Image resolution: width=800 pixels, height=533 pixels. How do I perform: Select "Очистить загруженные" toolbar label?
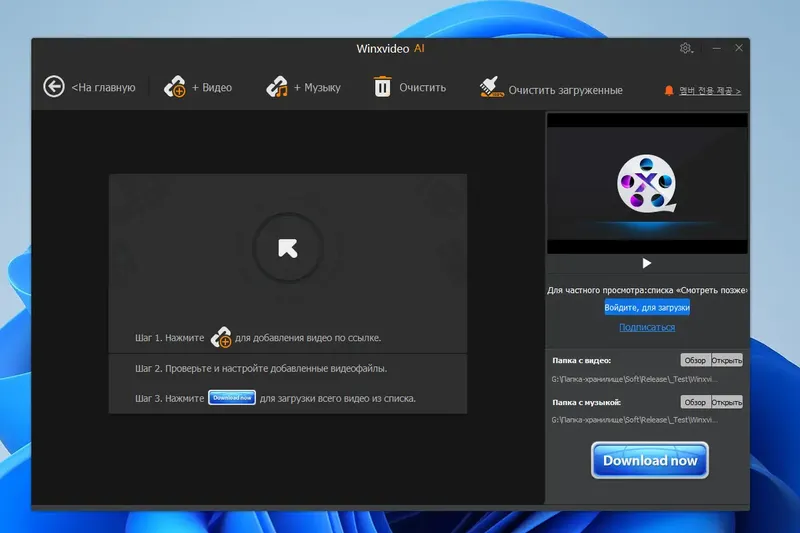click(x=565, y=90)
